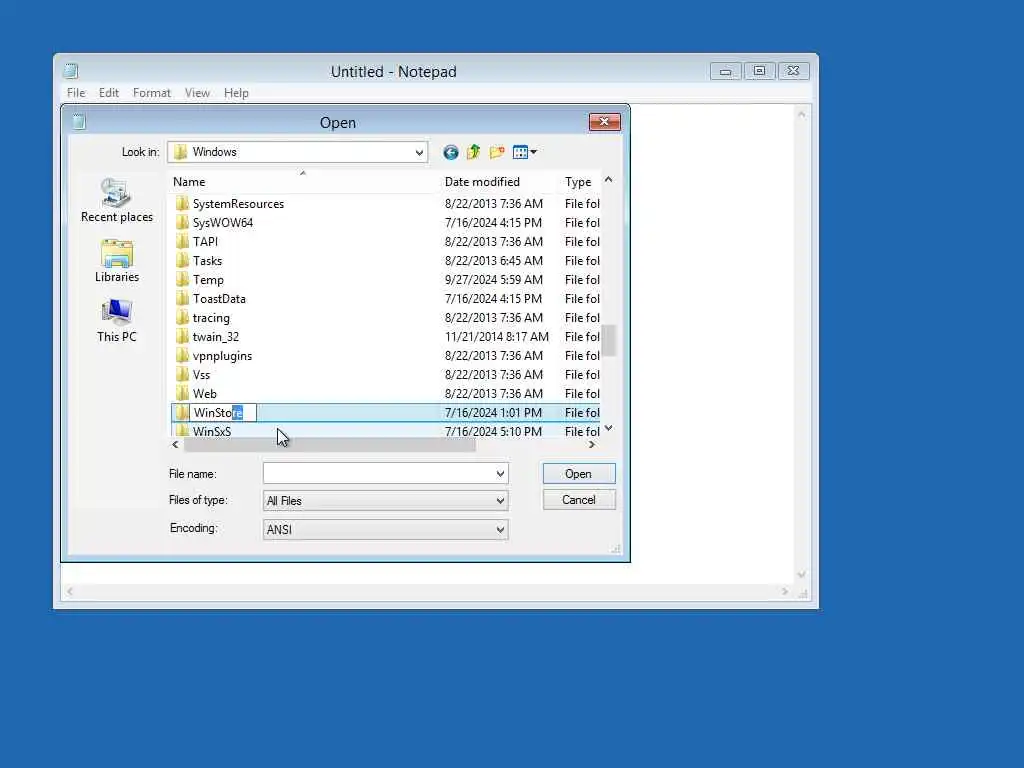Select the twain_32 folder icon
The image size is (1024, 768).
click(182, 336)
